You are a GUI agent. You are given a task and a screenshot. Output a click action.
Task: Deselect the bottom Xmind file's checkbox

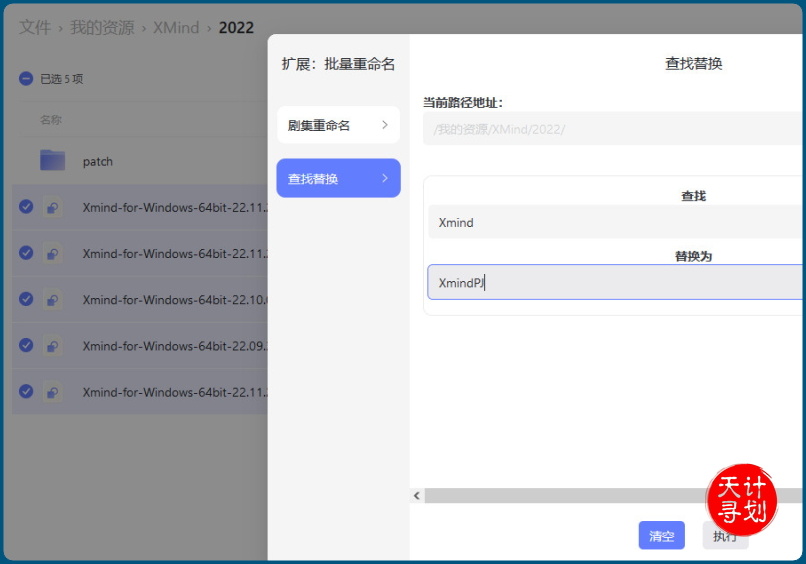pos(26,391)
